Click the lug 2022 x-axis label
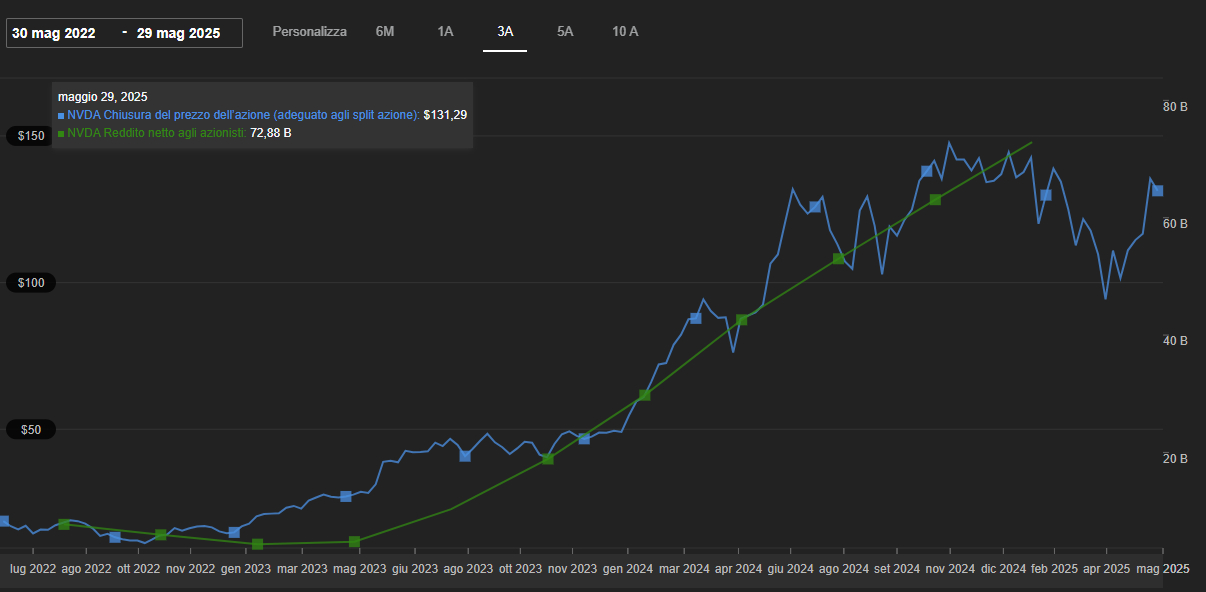This screenshot has width=1206, height=592. [x=33, y=568]
